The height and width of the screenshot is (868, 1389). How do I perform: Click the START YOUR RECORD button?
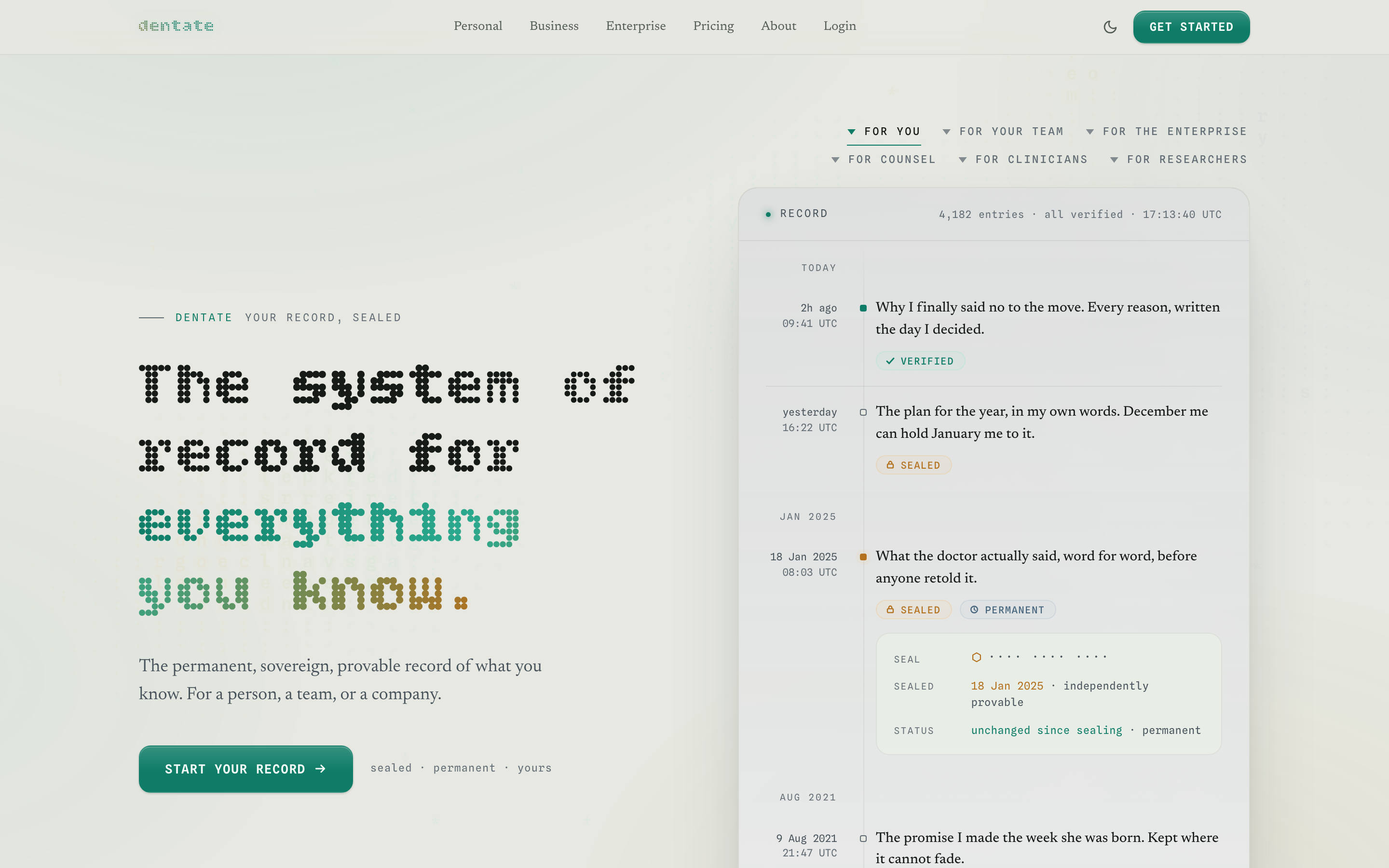pos(245,769)
